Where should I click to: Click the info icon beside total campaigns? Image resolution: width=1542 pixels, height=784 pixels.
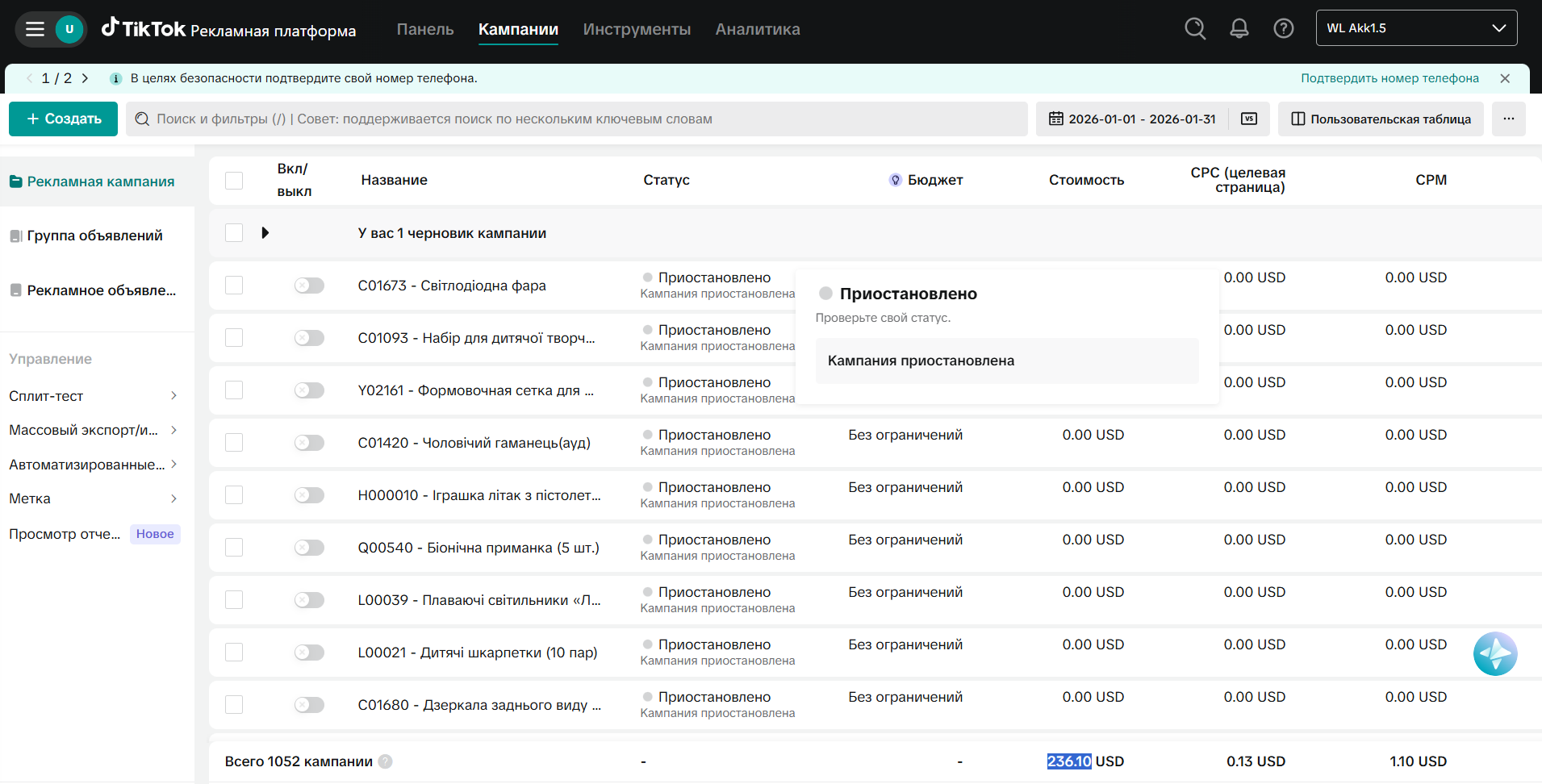pyautogui.click(x=386, y=761)
